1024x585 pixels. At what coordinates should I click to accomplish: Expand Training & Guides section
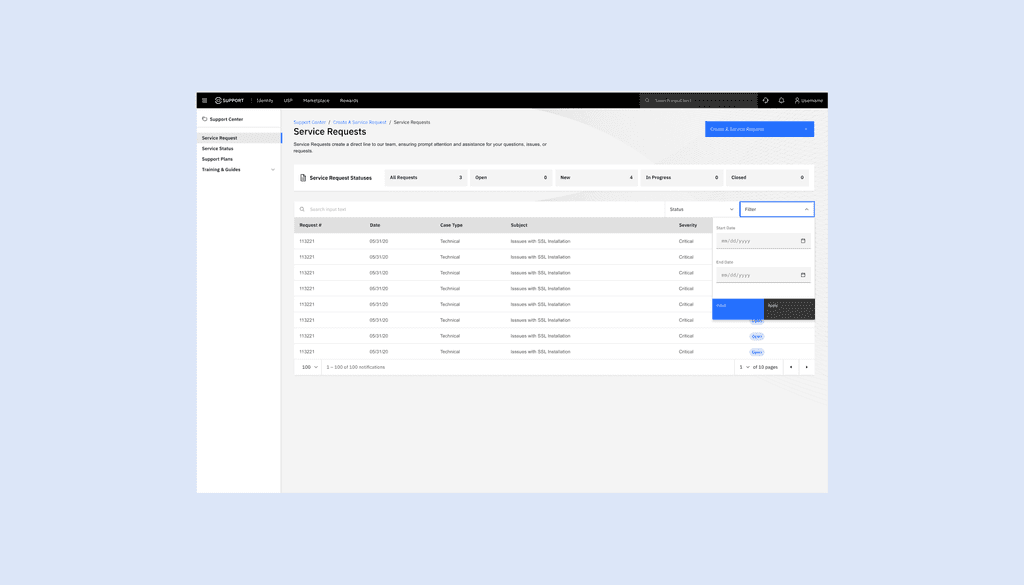(x=239, y=169)
